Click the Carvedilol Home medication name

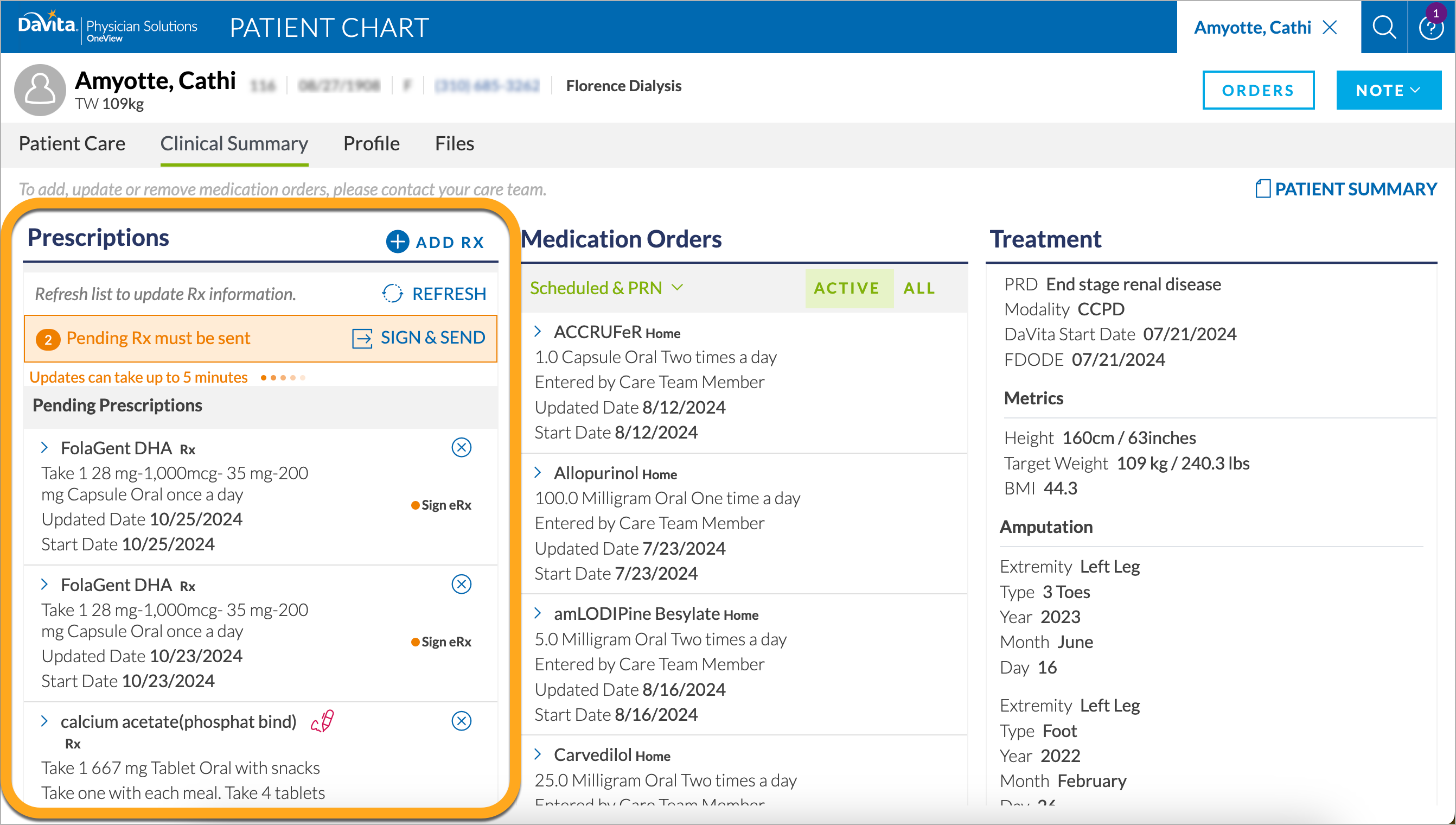click(x=611, y=755)
